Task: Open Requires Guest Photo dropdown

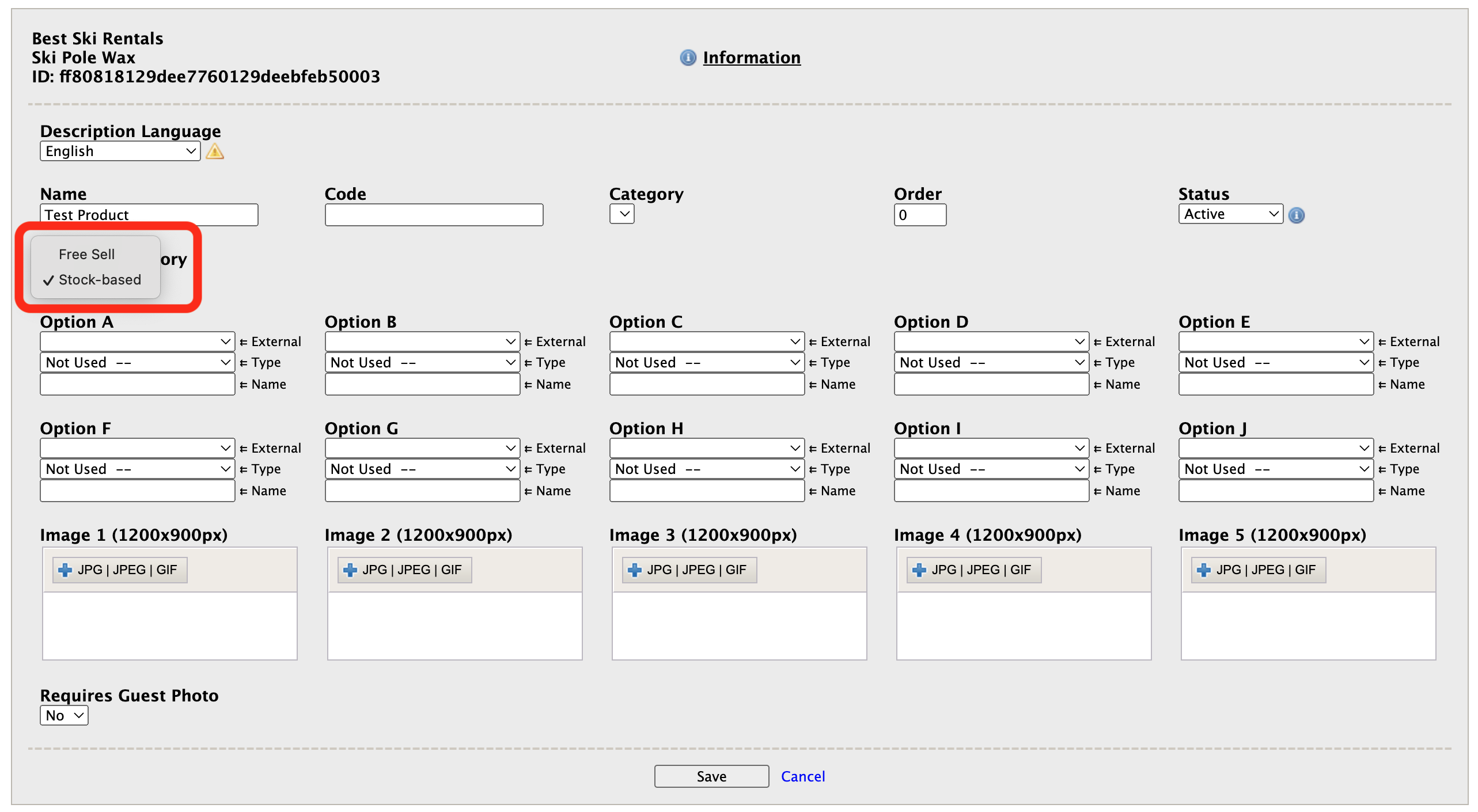Action: pos(64,715)
